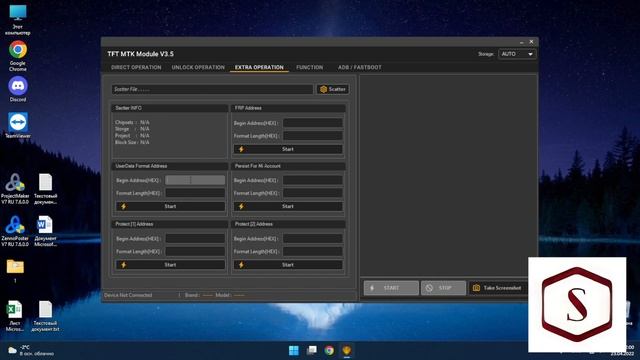The width and height of the screenshot is (640, 360).
Task: Start the Protect [1] Address operation
Action: click(170, 265)
